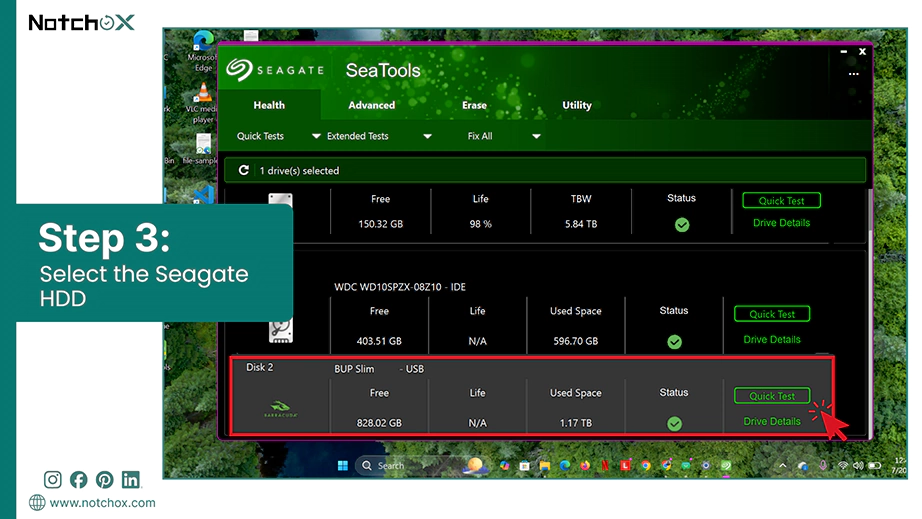
Task: Launch Edge from the taskbar
Action: click(x=564, y=466)
